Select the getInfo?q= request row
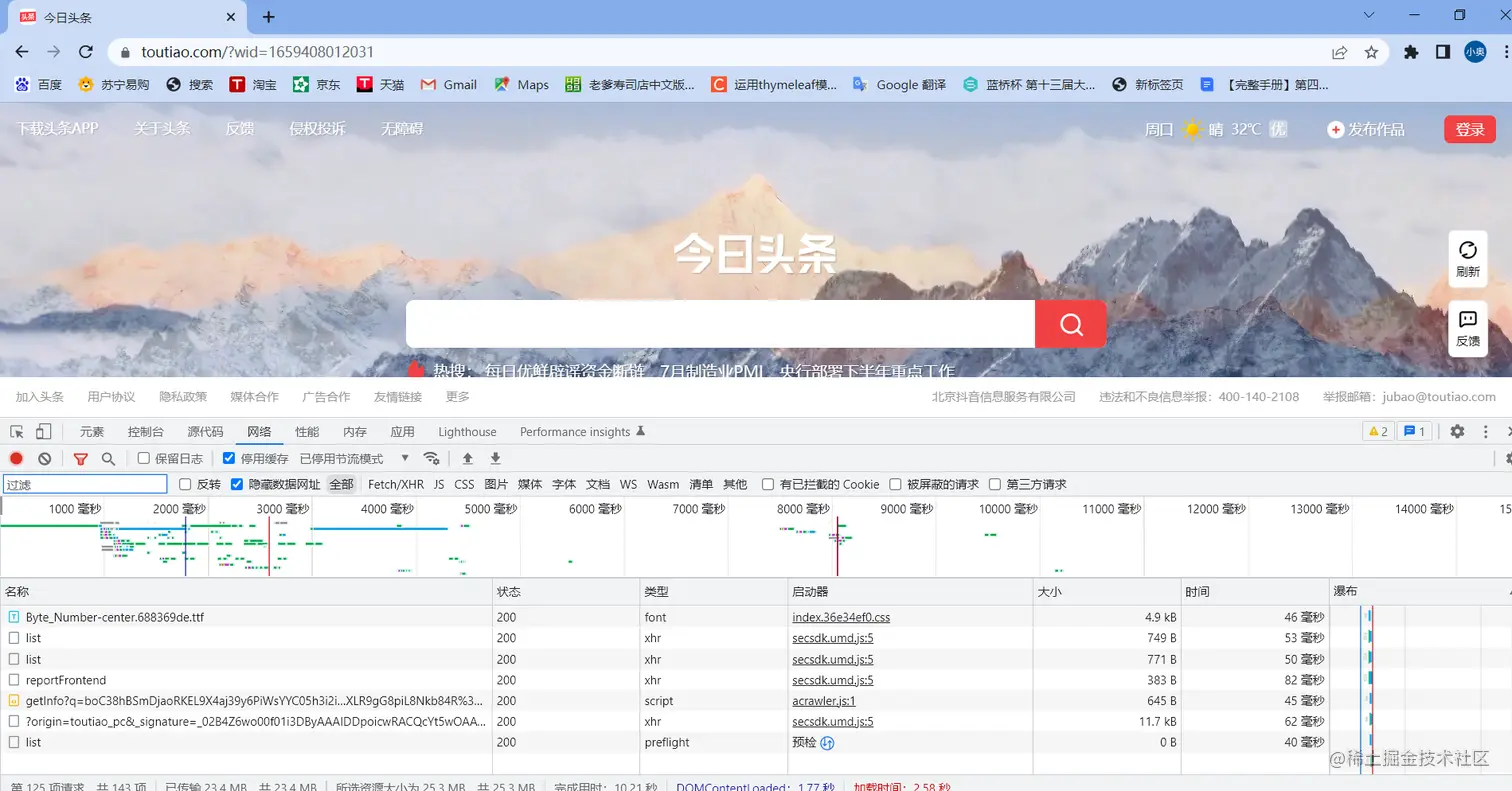 click(664, 701)
